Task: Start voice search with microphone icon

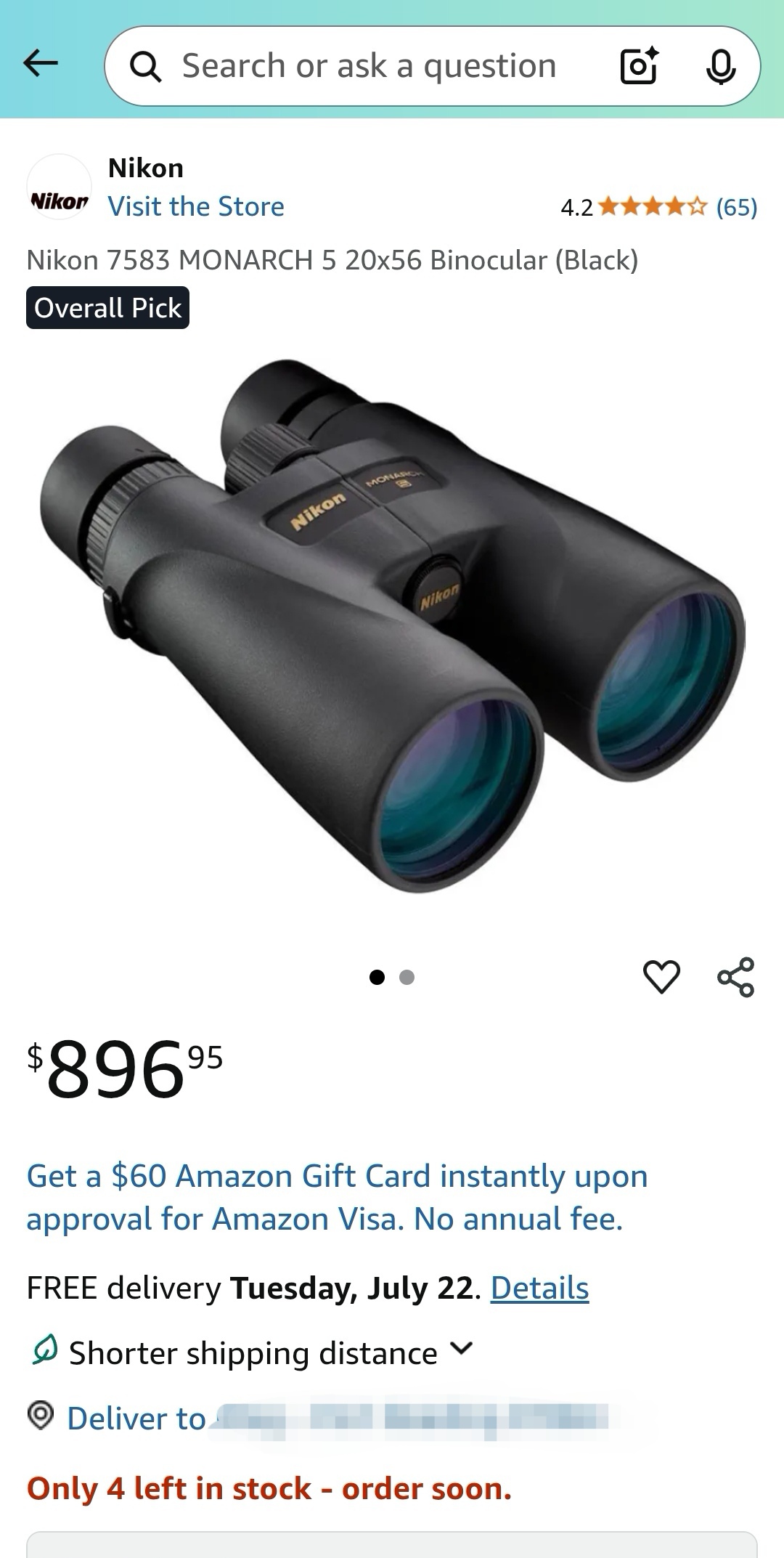Action: [x=721, y=66]
